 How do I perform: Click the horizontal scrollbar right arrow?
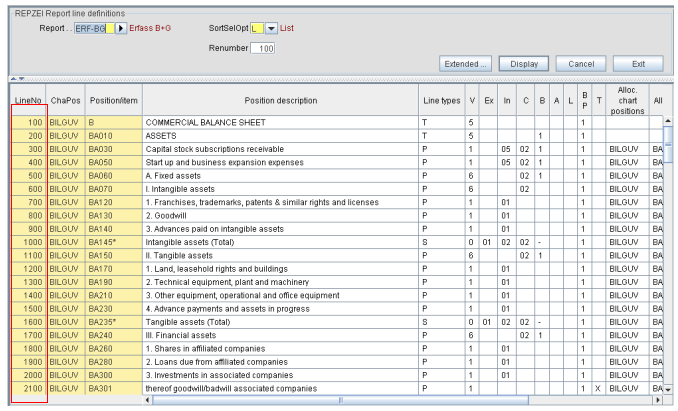tap(658, 400)
